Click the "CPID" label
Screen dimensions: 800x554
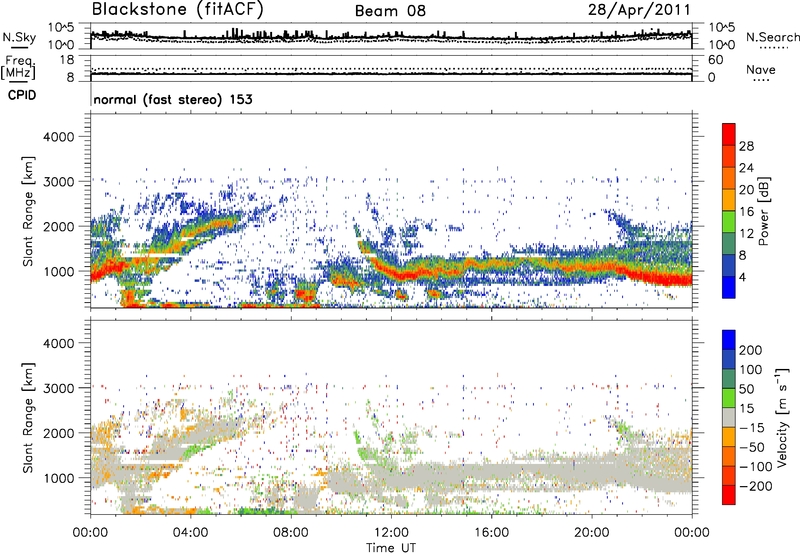(x=22, y=95)
